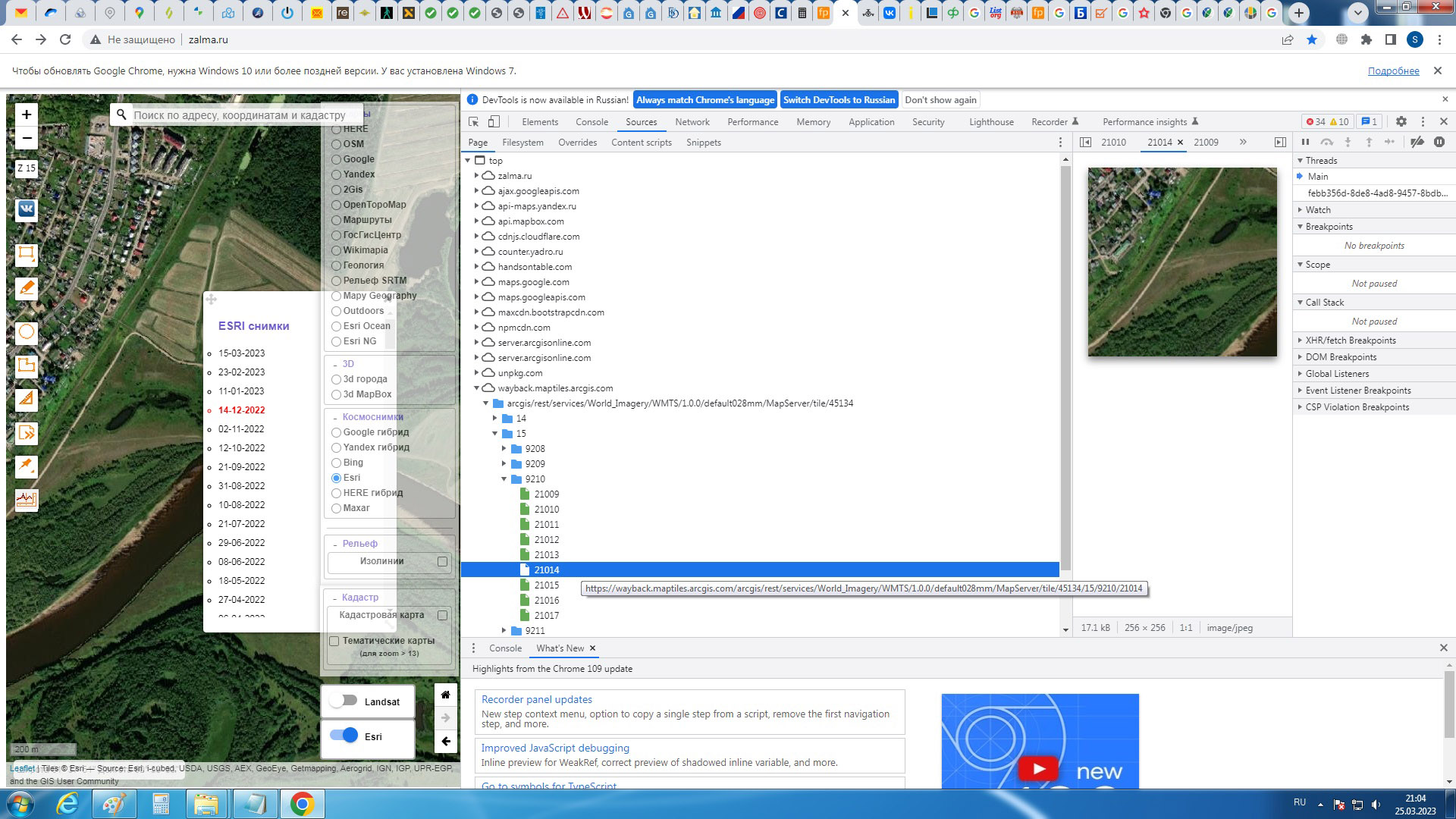Click Switch DevTools to Russian button
Image resolution: width=1456 pixels, height=819 pixels.
tap(839, 100)
